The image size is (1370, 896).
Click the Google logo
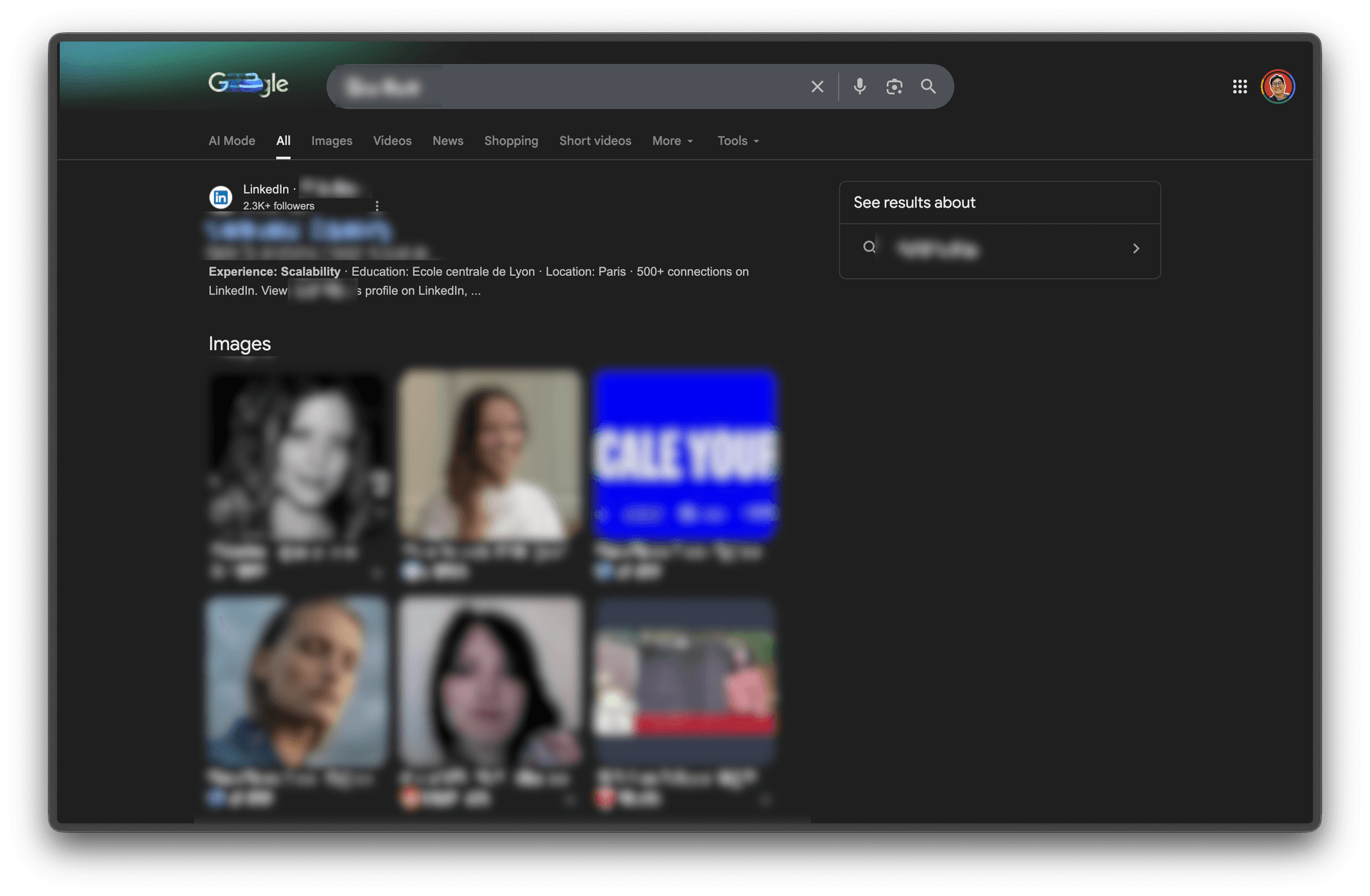(x=248, y=84)
